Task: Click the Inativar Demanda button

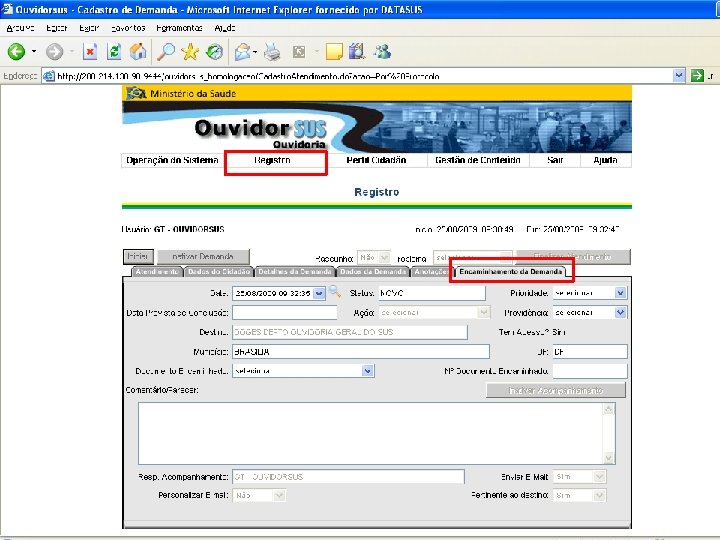Action: (x=203, y=257)
